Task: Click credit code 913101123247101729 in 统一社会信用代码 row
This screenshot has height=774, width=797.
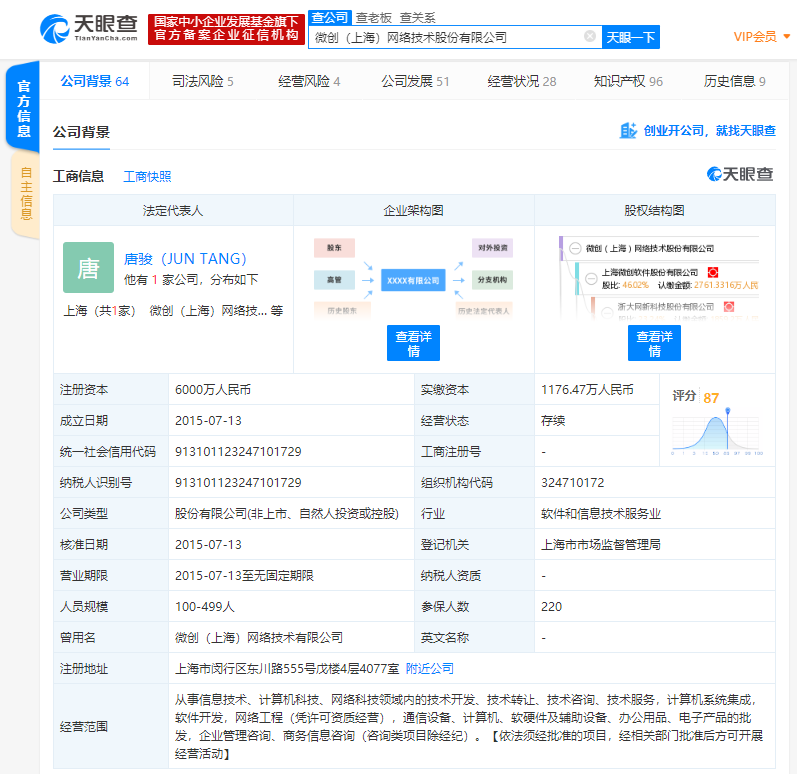Action: click(238, 452)
